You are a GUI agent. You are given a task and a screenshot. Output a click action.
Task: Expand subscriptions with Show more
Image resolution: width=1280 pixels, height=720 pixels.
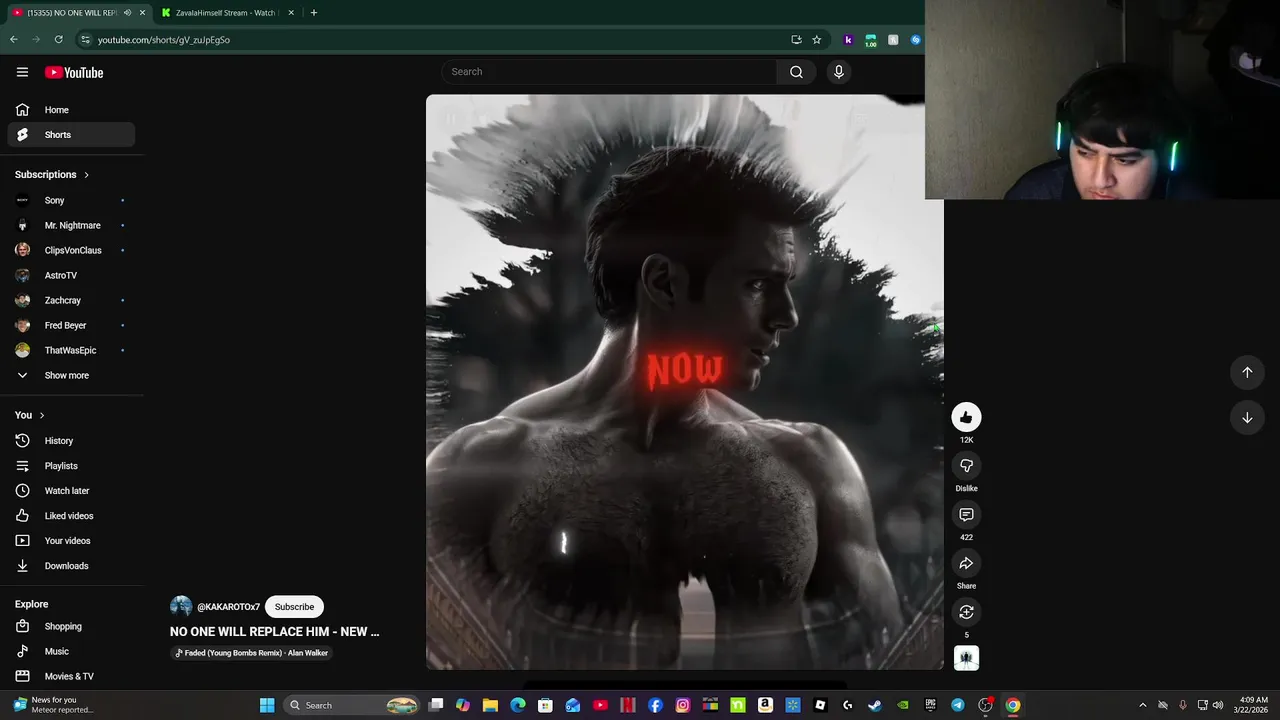coord(71,375)
